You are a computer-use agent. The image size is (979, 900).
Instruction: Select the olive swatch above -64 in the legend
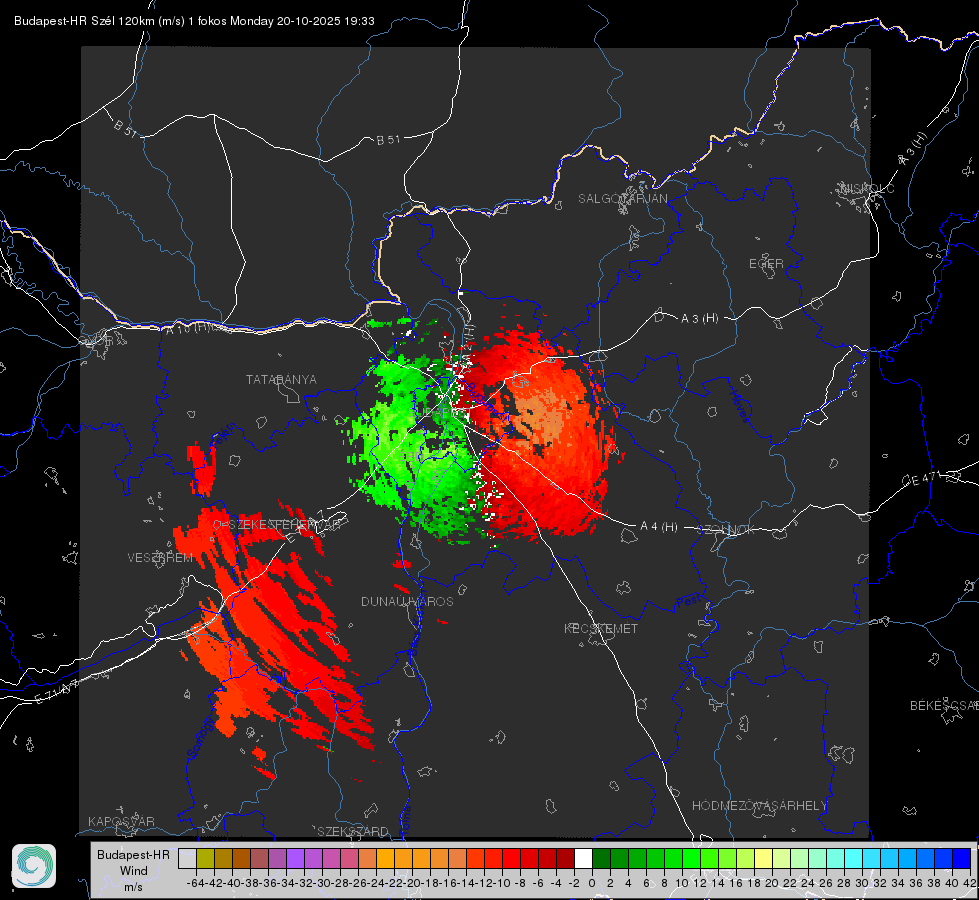coord(205,858)
